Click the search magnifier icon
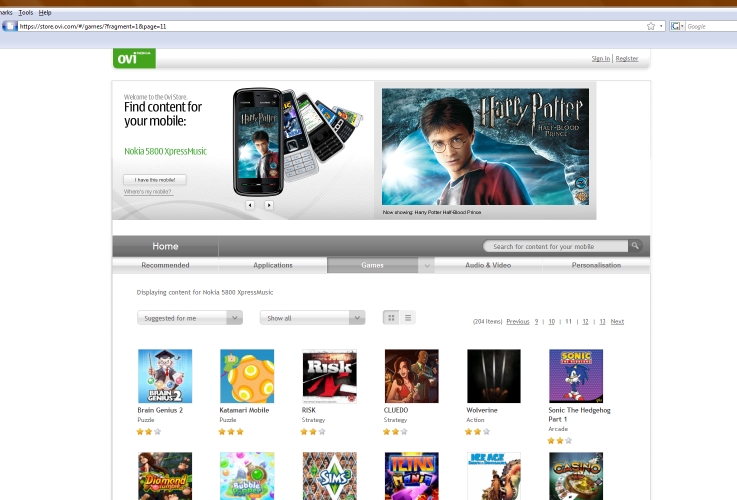 point(635,246)
